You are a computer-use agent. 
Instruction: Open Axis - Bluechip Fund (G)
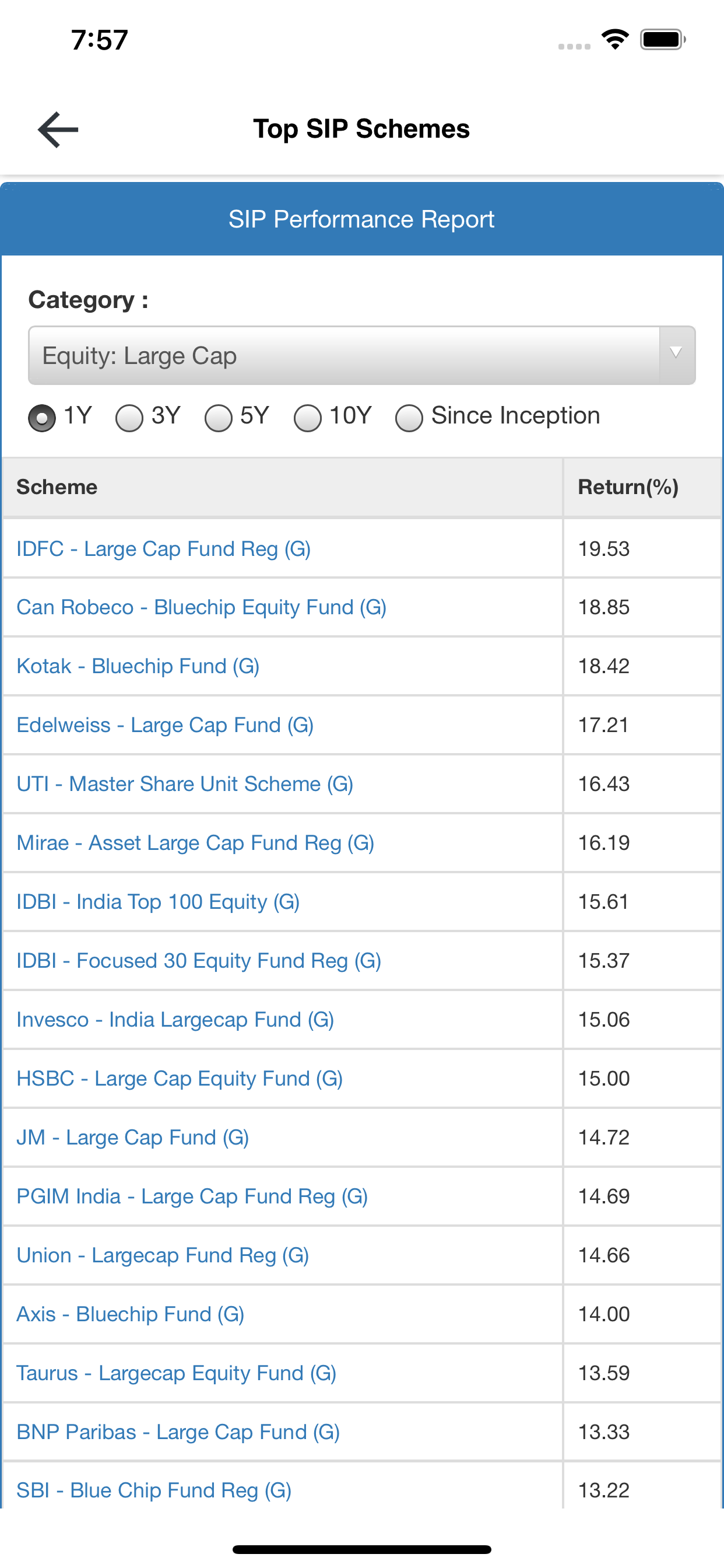[x=130, y=1314]
